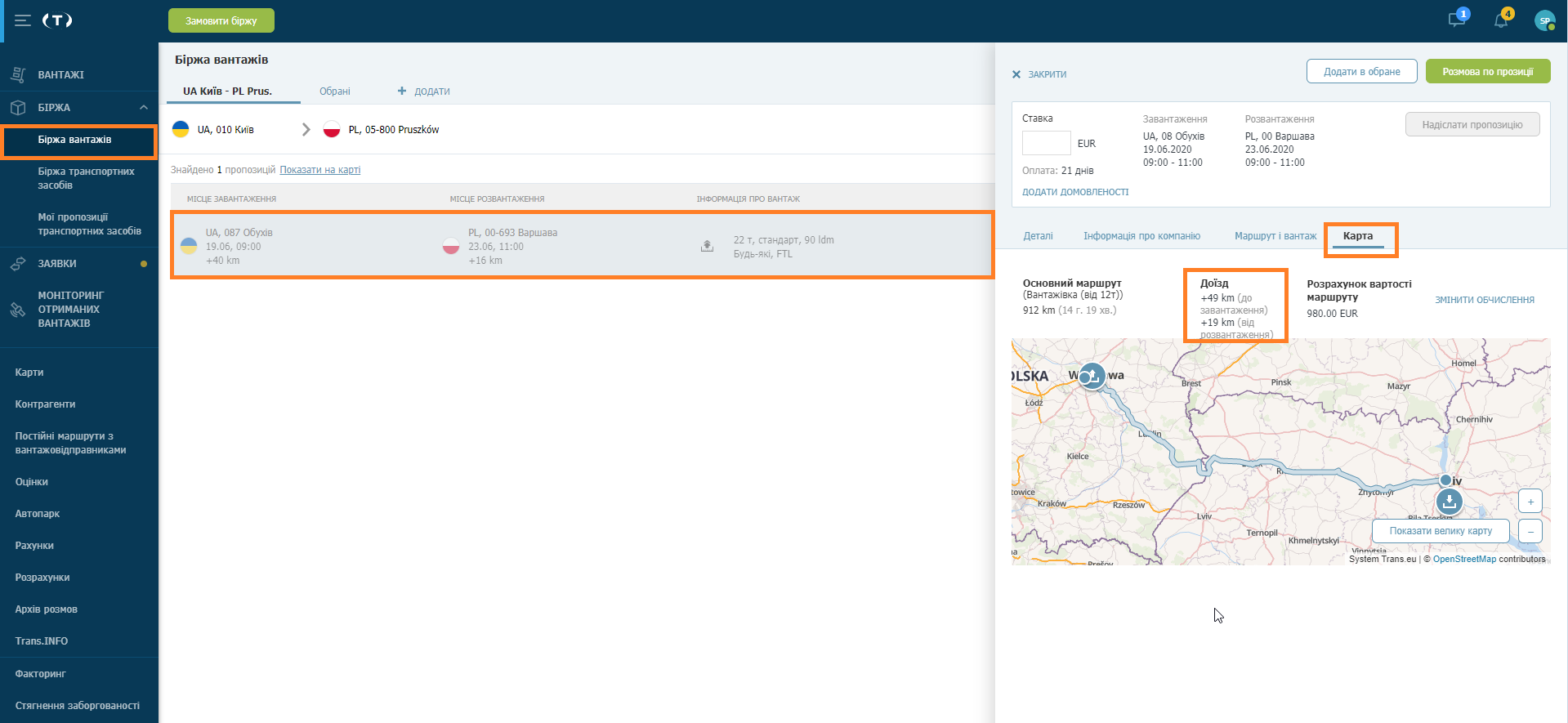Close the offer panel with Закрити
Image resolution: width=1568 pixels, height=723 pixels.
pos(1039,74)
